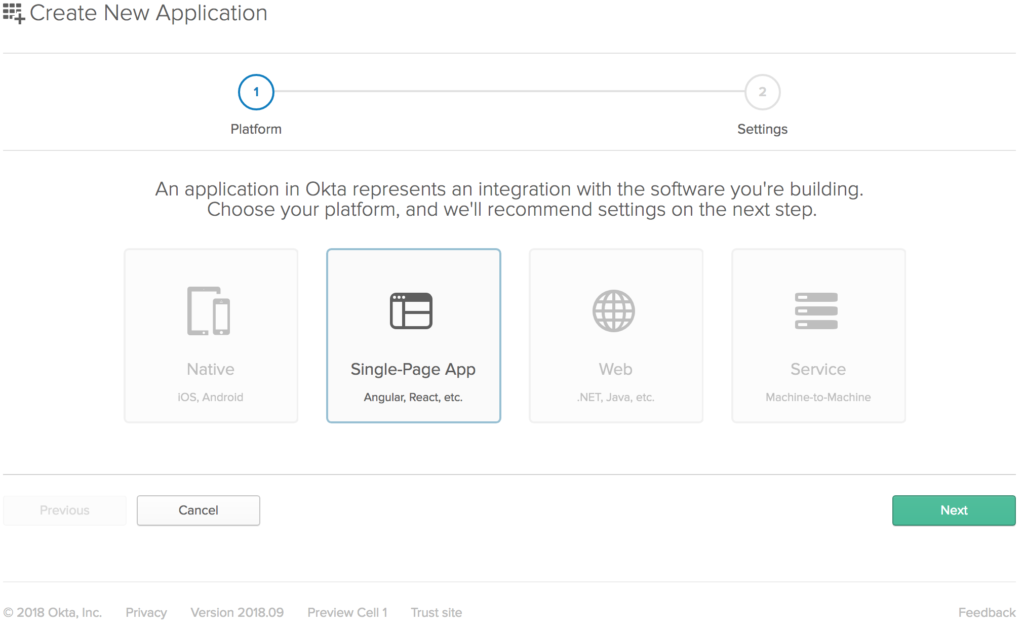
Task: Click the Cancel button
Action: [x=198, y=510]
